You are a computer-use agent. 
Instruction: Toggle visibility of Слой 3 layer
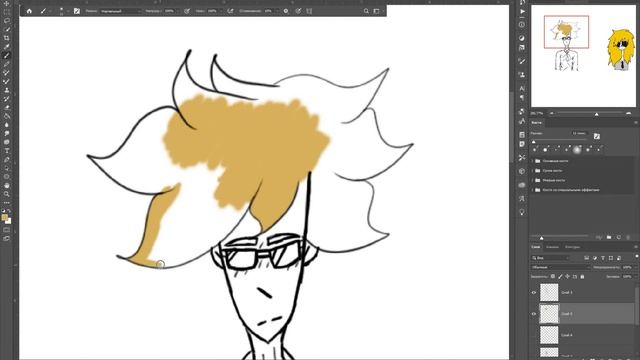[x=534, y=293]
